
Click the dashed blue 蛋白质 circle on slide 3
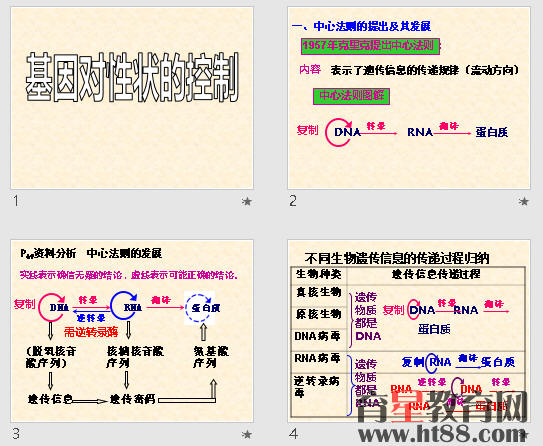199,307
